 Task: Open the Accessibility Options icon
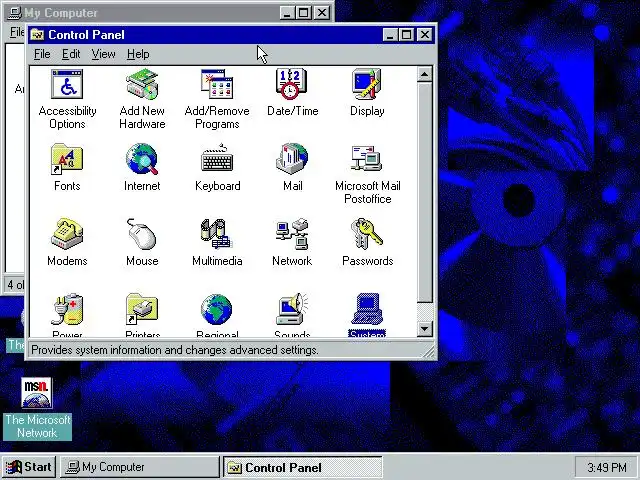(67, 84)
